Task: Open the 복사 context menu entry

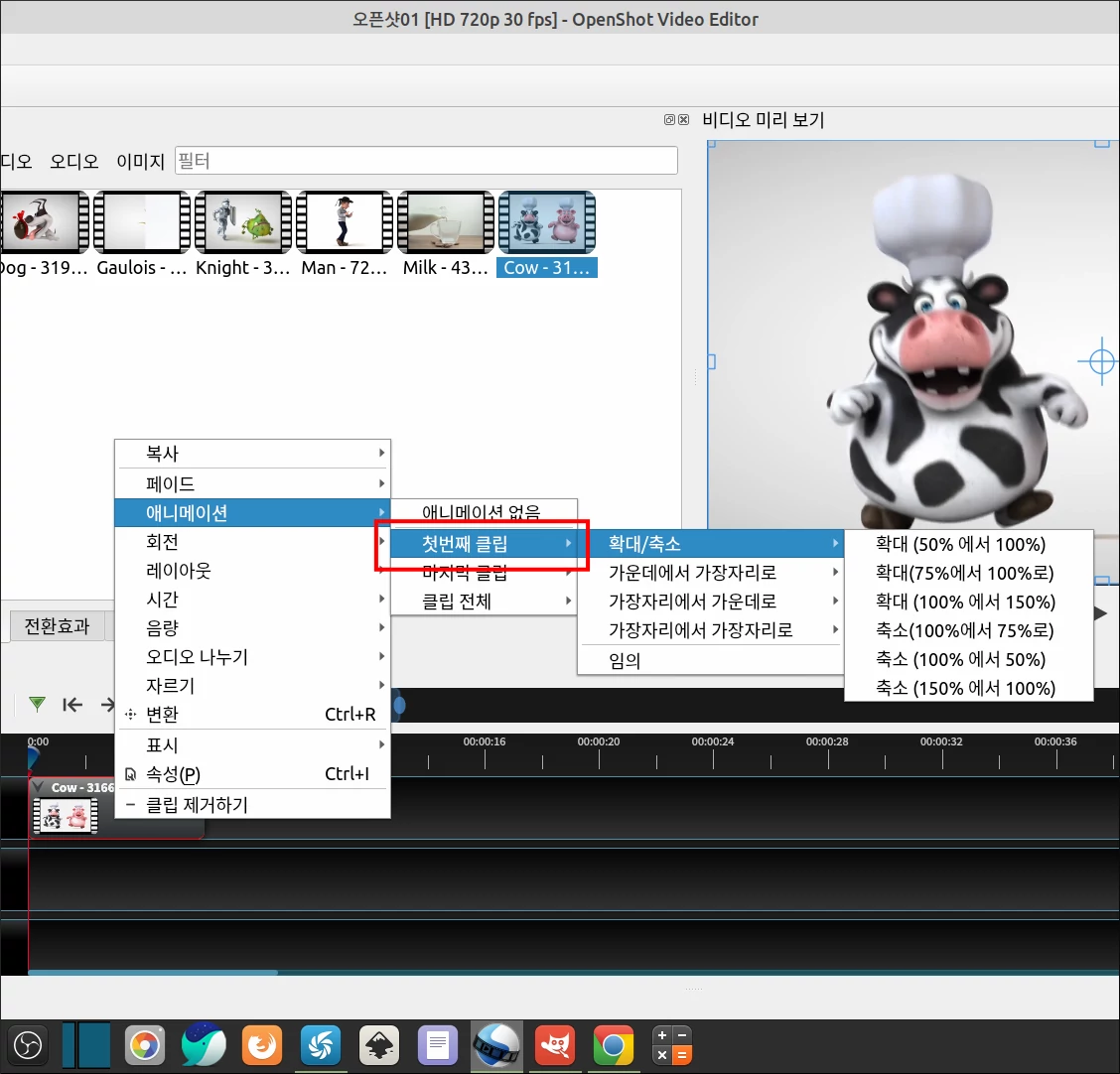Action: pyautogui.click(x=252, y=454)
